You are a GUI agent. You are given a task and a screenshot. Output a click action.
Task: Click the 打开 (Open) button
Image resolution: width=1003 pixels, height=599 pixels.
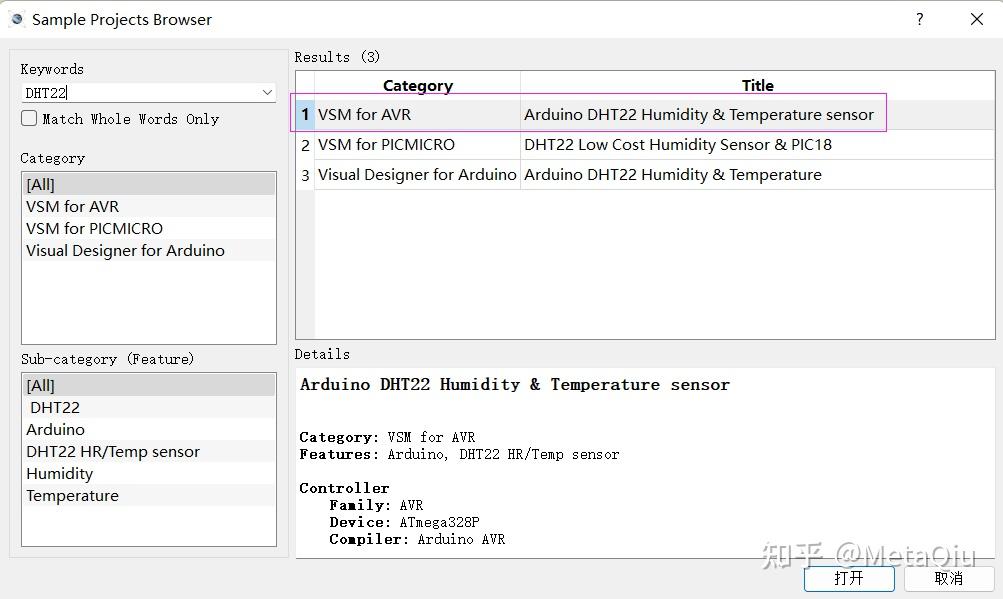coord(849,579)
